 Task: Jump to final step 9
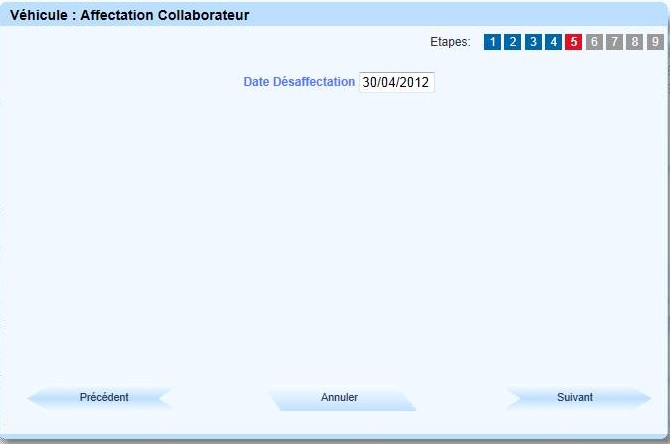tap(655, 42)
